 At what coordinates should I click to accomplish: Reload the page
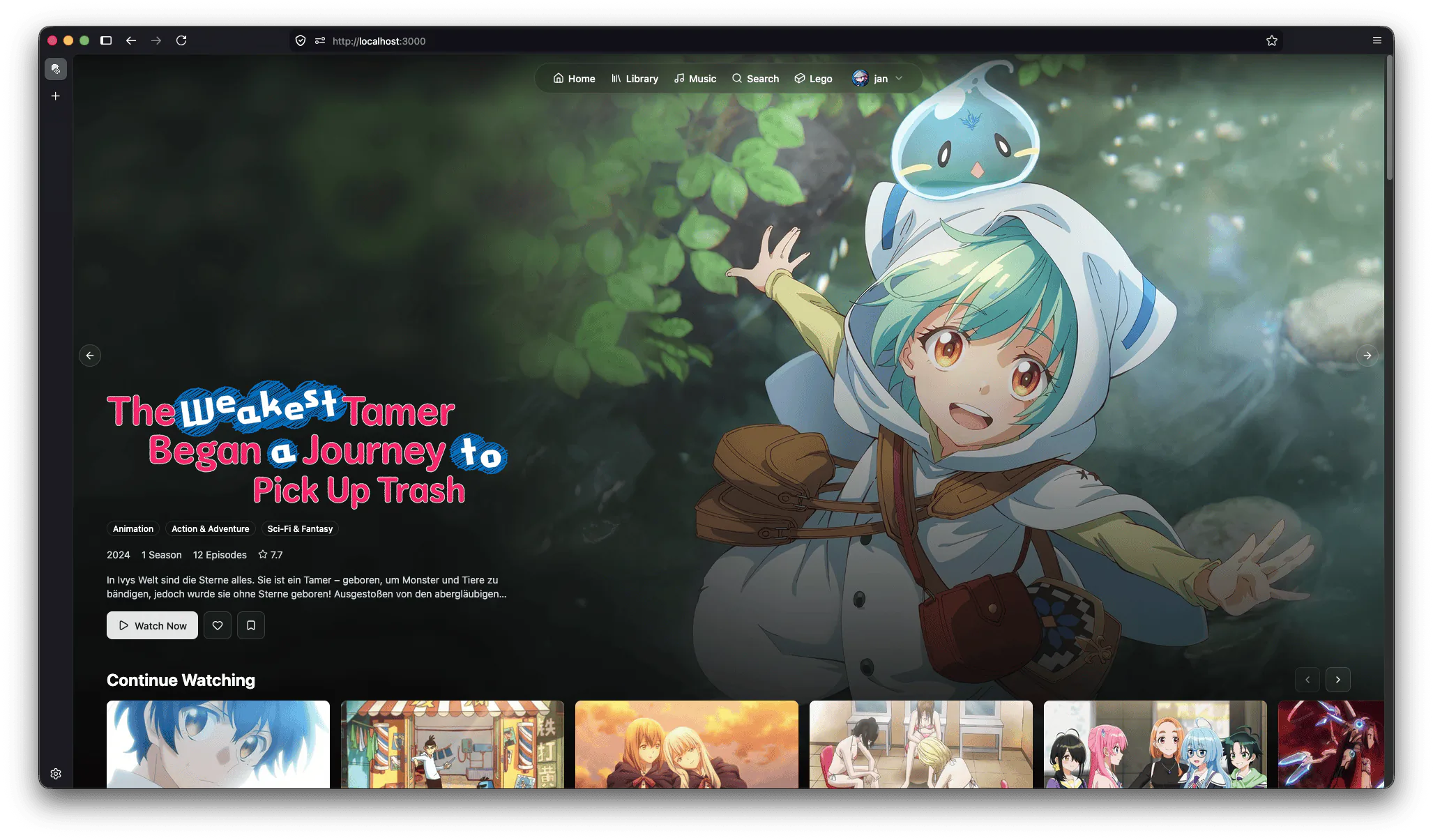pyautogui.click(x=181, y=40)
